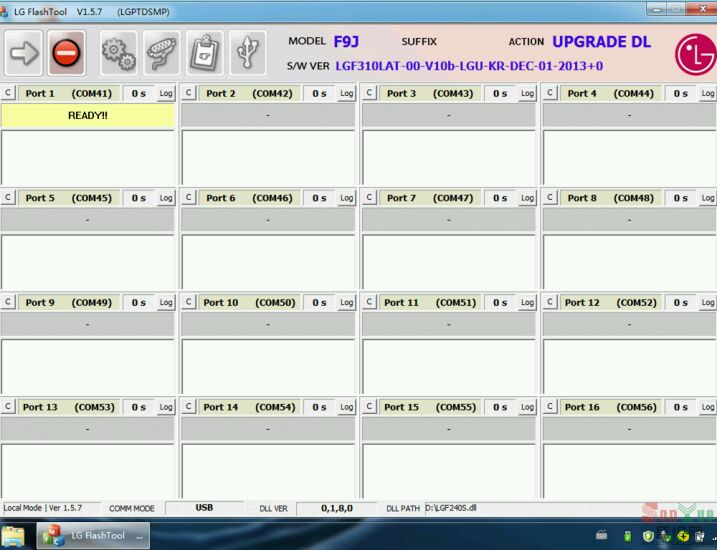The height and width of the screenshot is (550, 717).
Task: Click the C button for Port 14
Action: 188,407
